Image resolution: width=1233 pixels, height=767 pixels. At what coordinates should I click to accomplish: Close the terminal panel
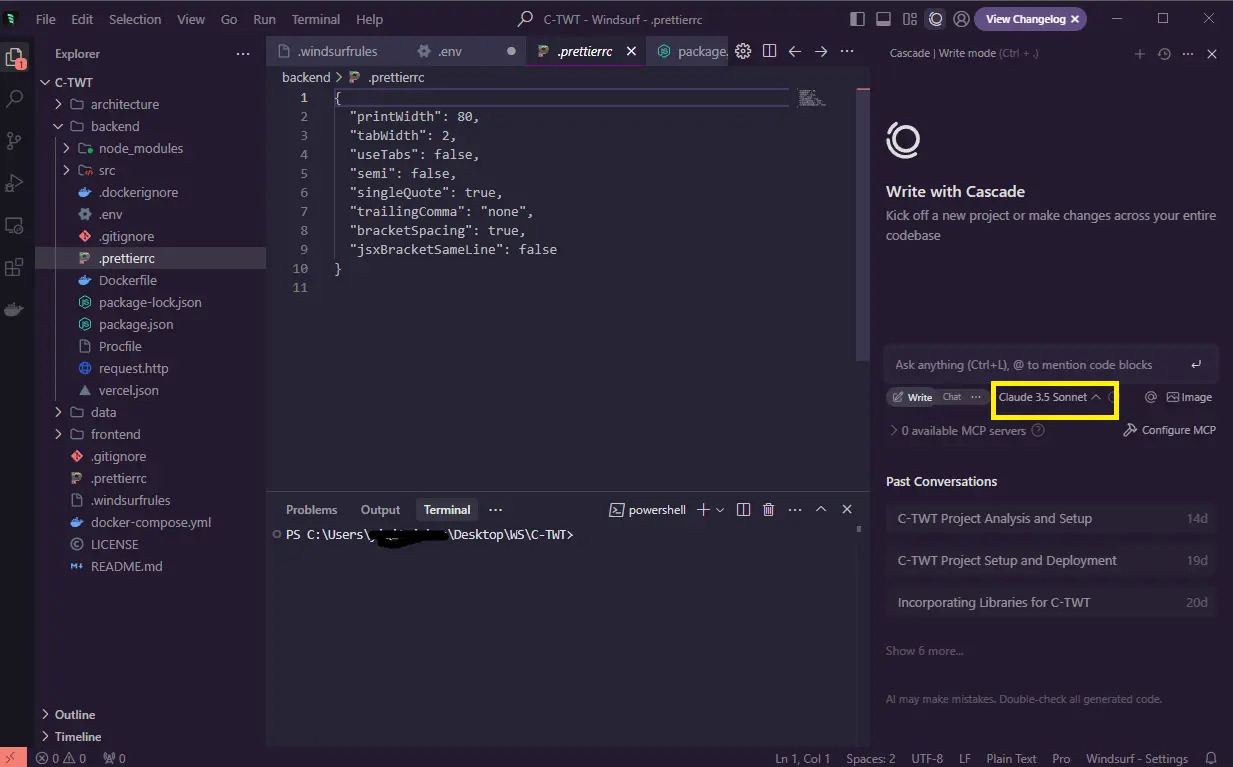coord(847,510)
